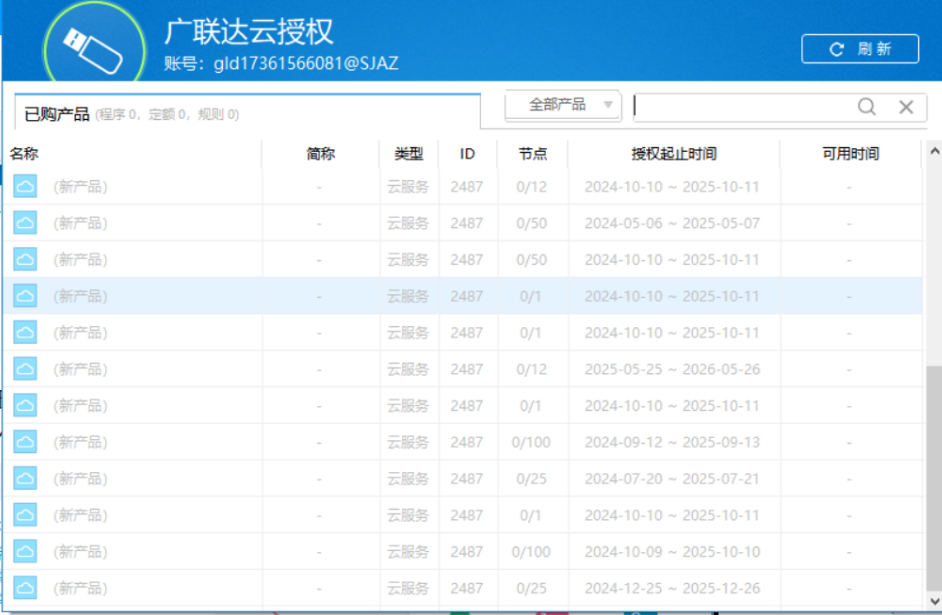Select date range 2025-05-25 ~ 2026-05-26
The image size is (942, 615).
(672, 369)
